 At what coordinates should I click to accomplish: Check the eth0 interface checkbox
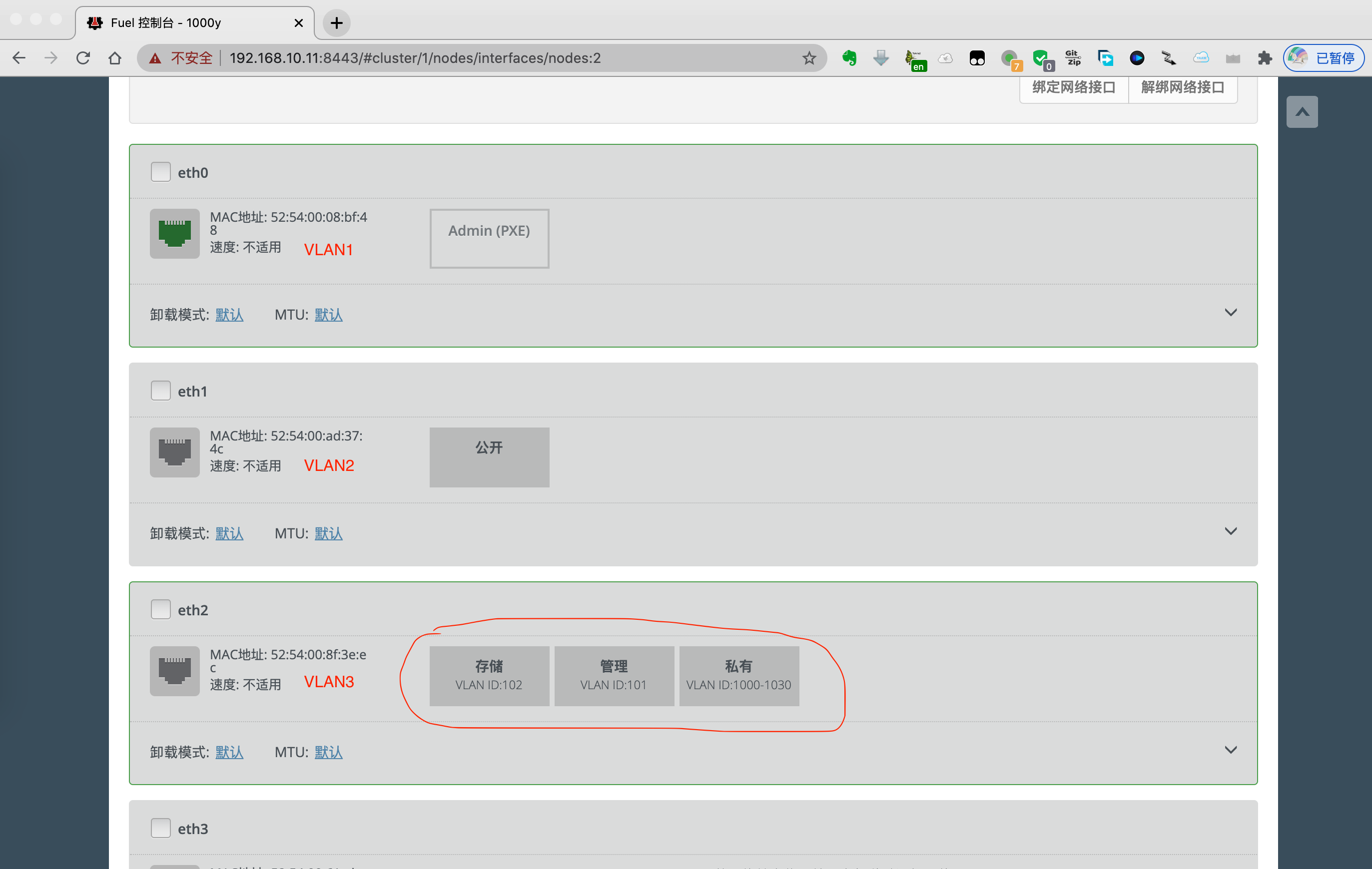click(161, 172)
